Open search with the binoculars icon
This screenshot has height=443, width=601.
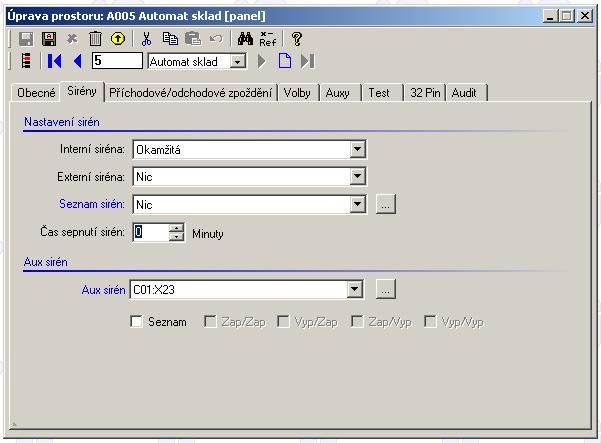pyautogui.click(x=245, y=39)
